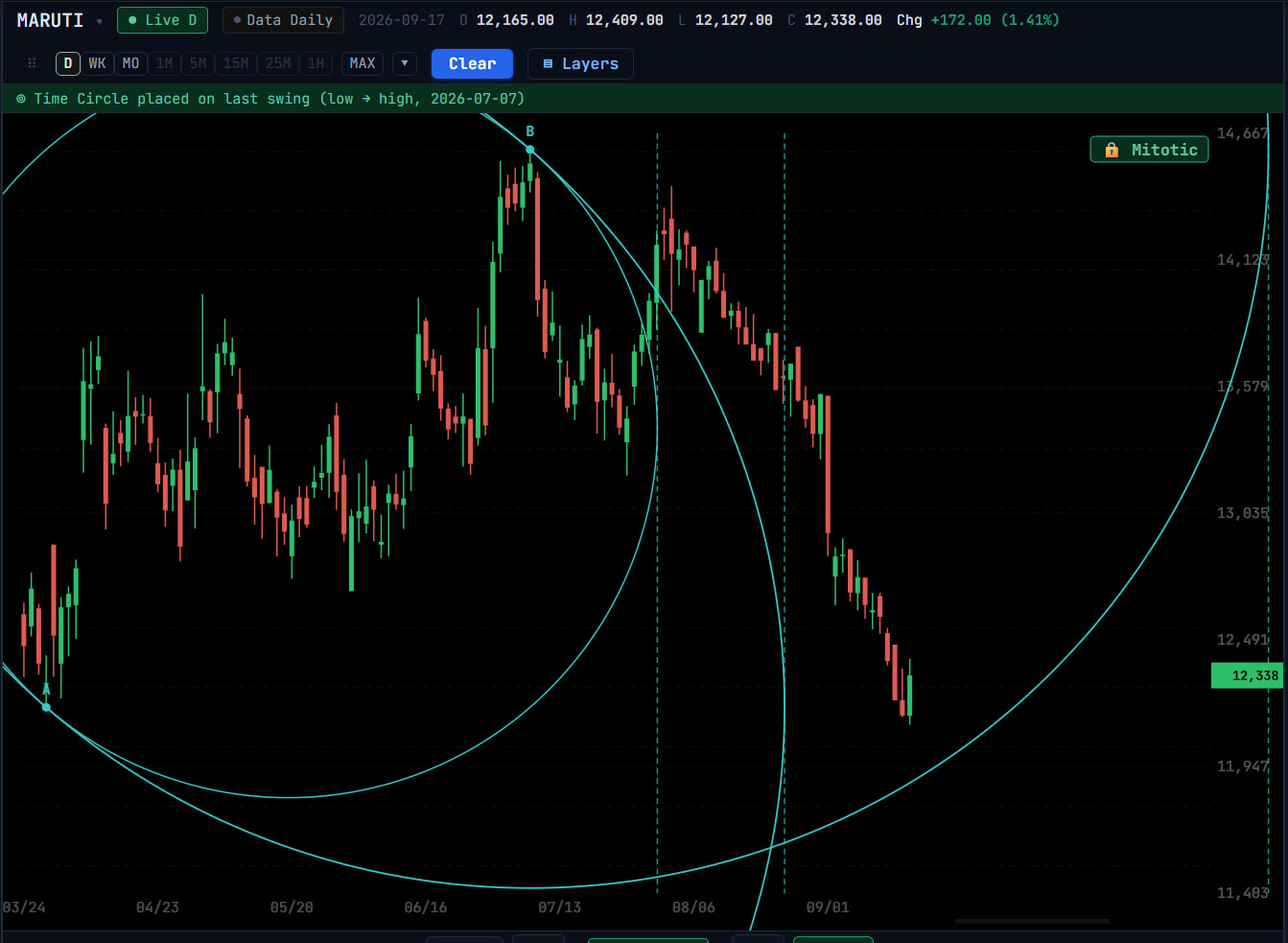Click the drag handle grip icon
The image size is (1288, 943).
click(x=32, y=63)
